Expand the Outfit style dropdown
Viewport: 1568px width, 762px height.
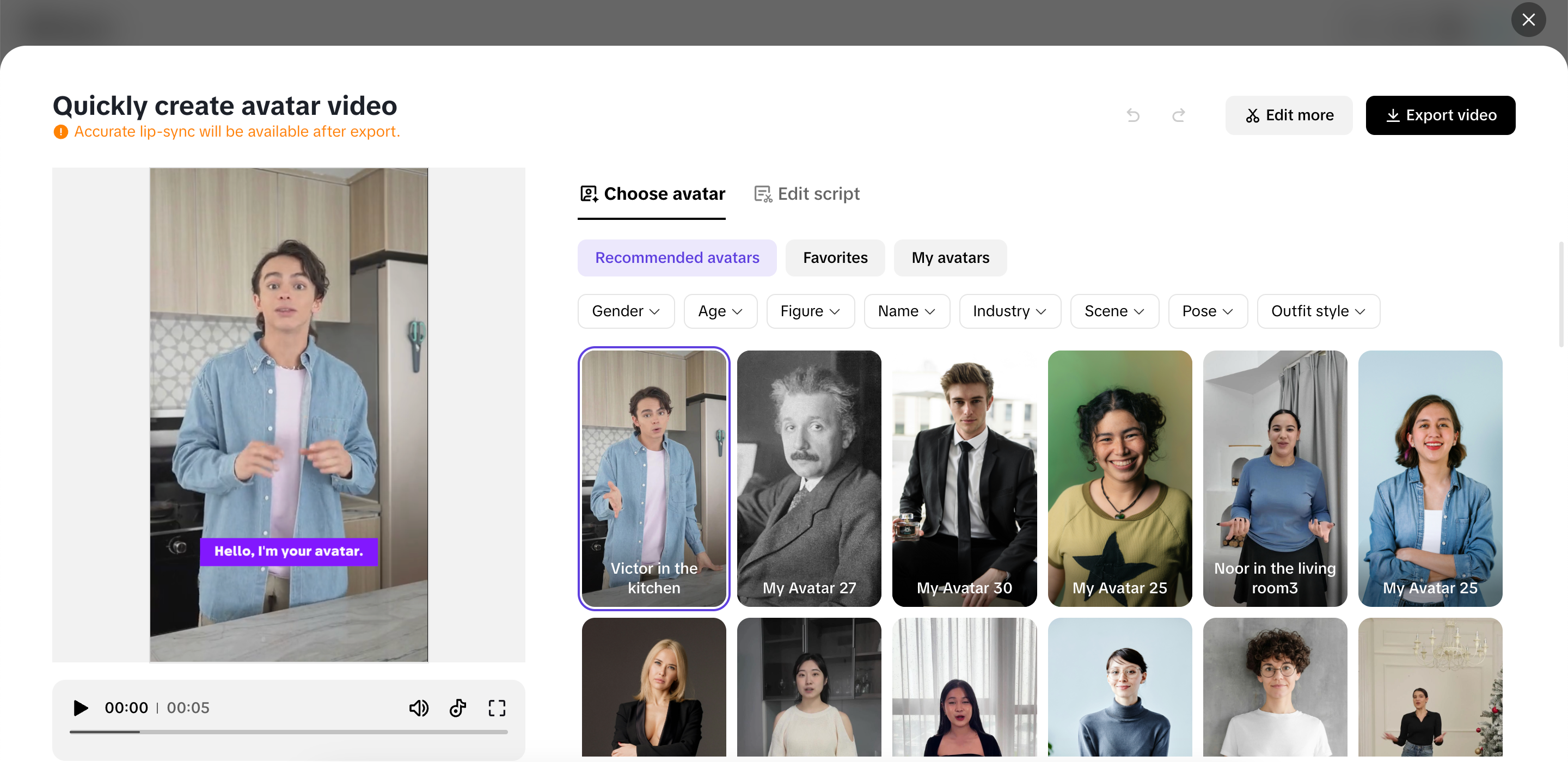(1318, 312)
